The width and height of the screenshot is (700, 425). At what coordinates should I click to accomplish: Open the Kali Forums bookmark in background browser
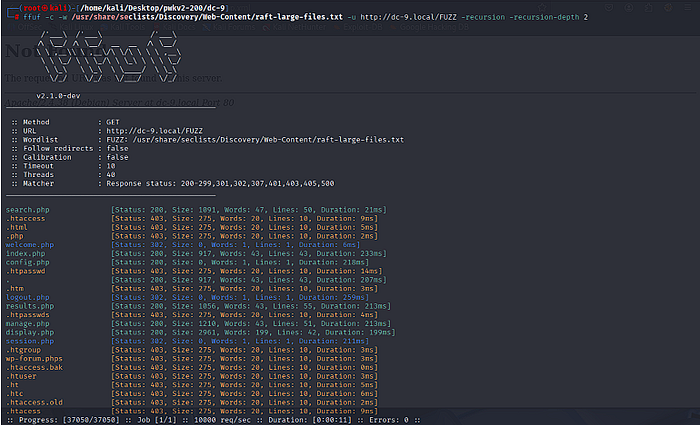point(229,27)
